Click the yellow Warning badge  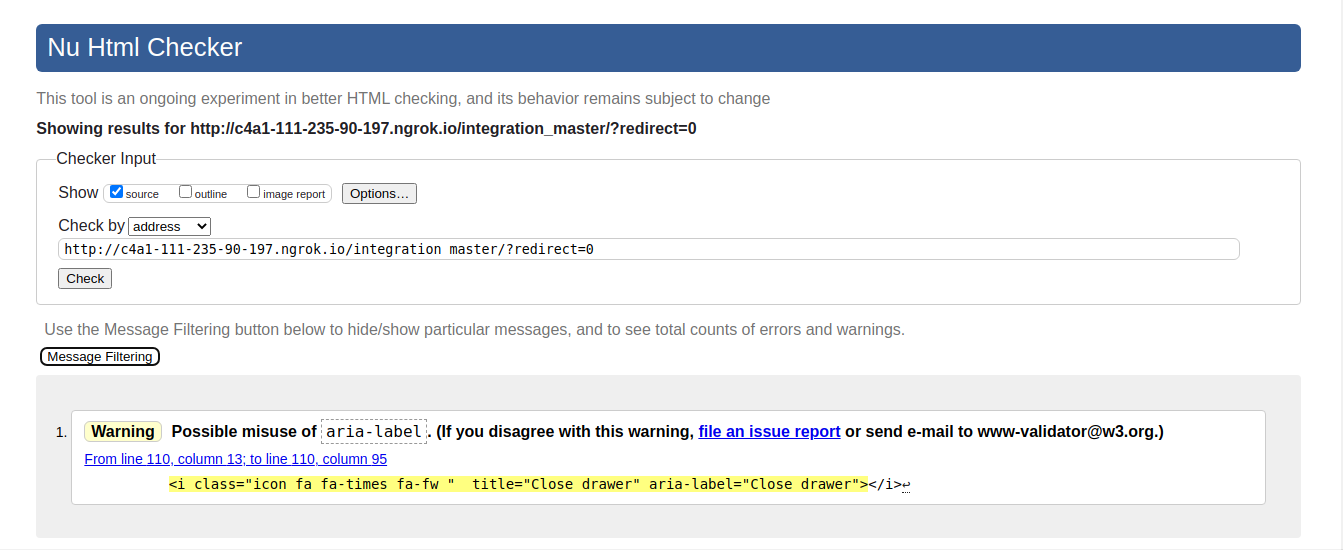123,432
